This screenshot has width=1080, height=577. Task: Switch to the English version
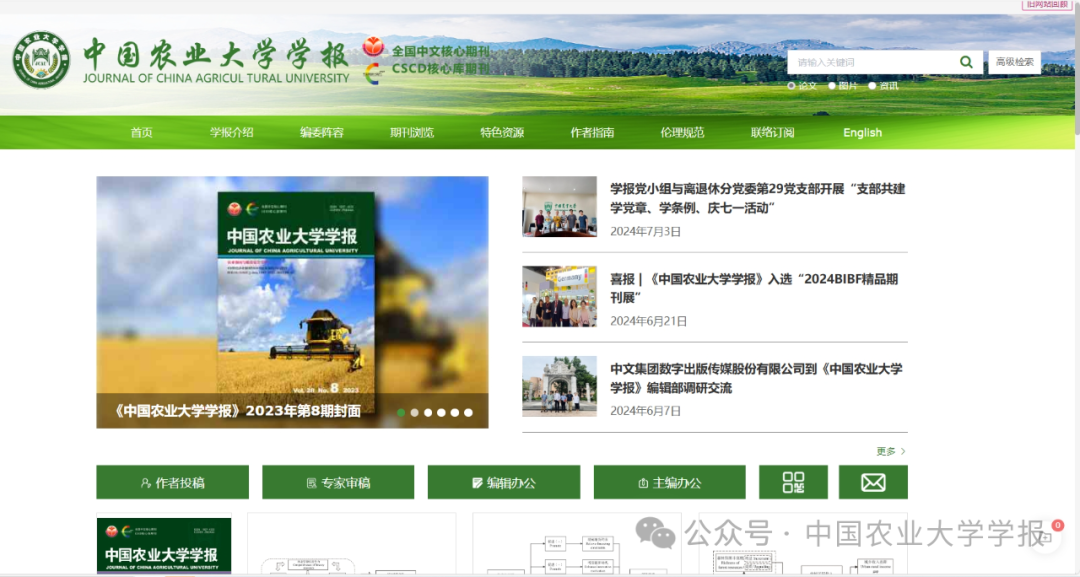[x=862, y=132]
